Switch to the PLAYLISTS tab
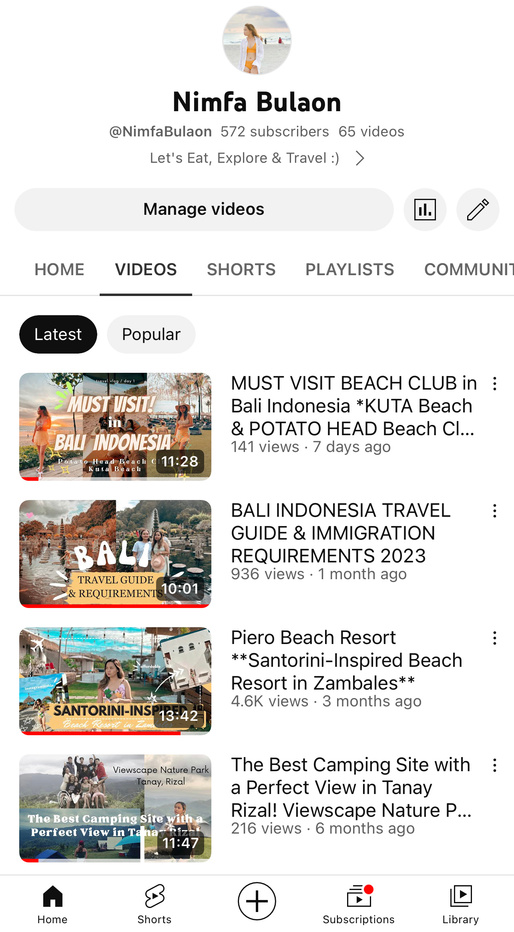 349,269
